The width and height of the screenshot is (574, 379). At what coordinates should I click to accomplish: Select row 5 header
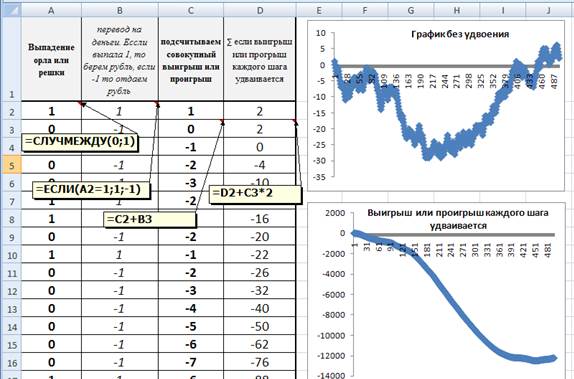pos(11,165)
